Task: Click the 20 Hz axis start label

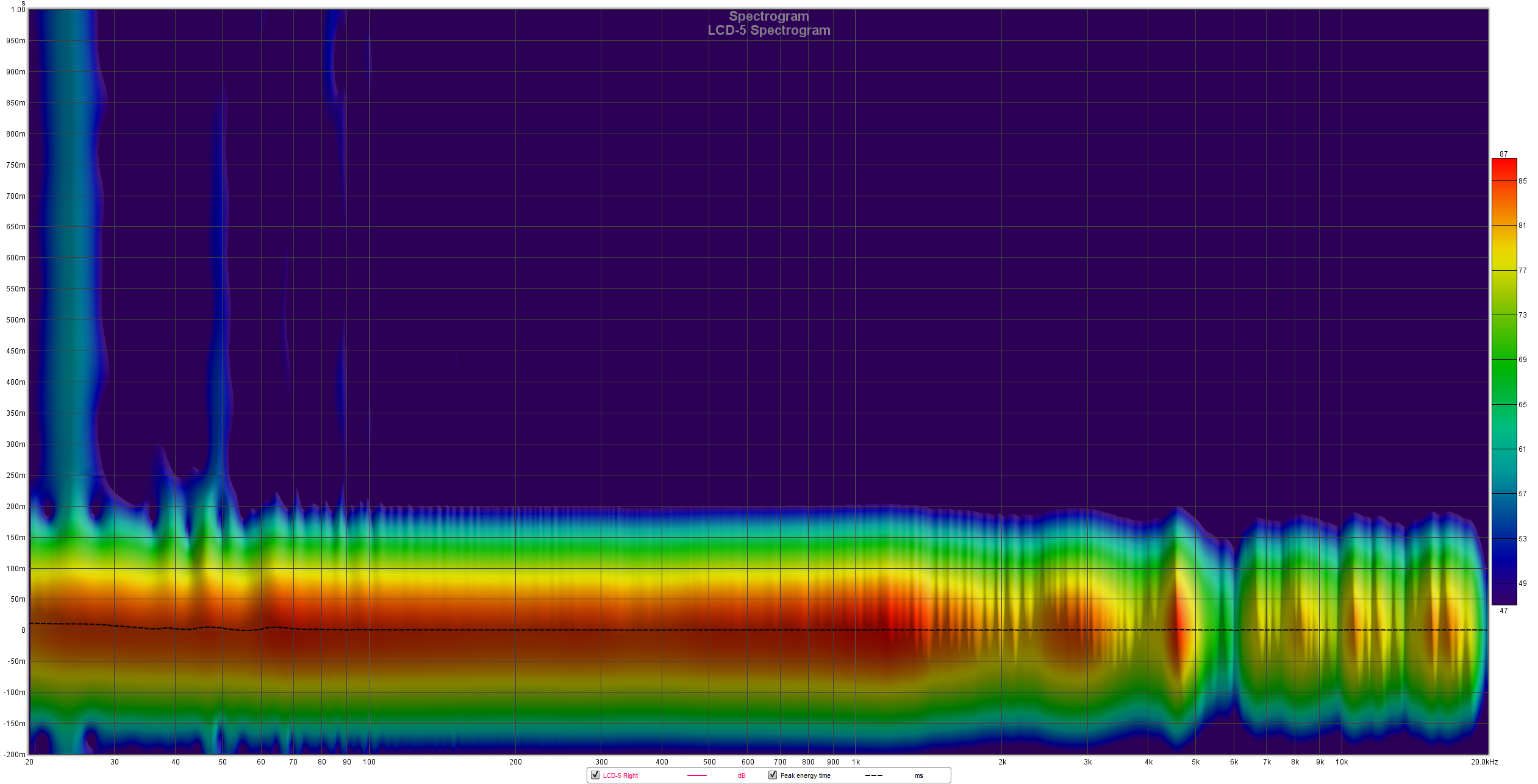Action: [x=29, y=762]
